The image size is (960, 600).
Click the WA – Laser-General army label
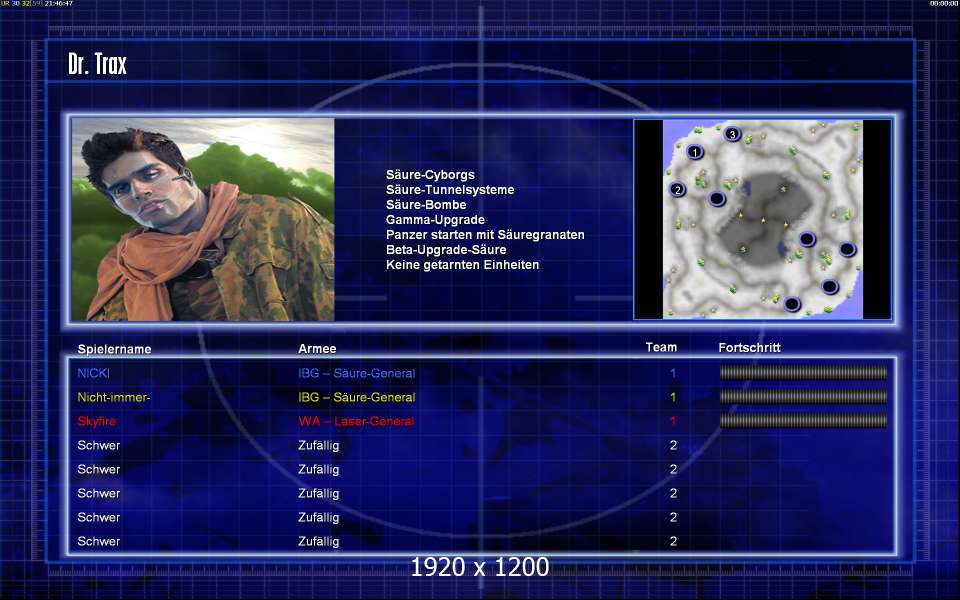pos(356,421)
